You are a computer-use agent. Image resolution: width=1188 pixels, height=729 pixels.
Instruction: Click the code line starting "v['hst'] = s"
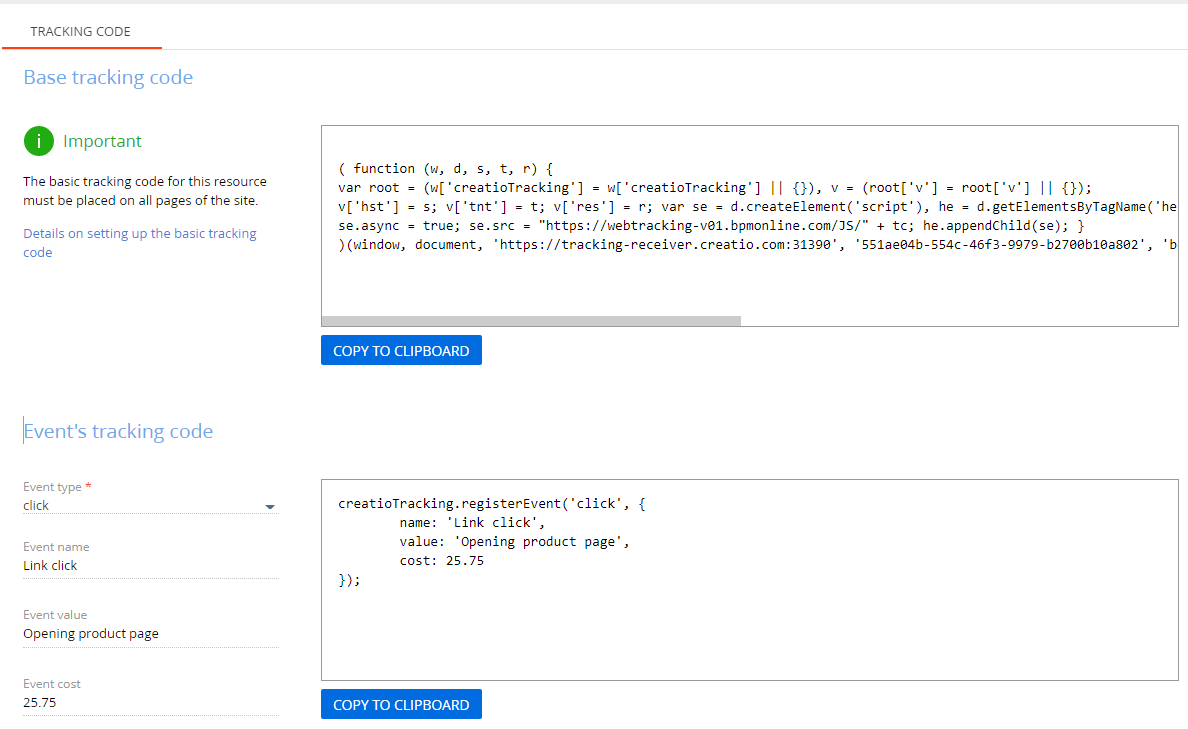tap(757, 206)
